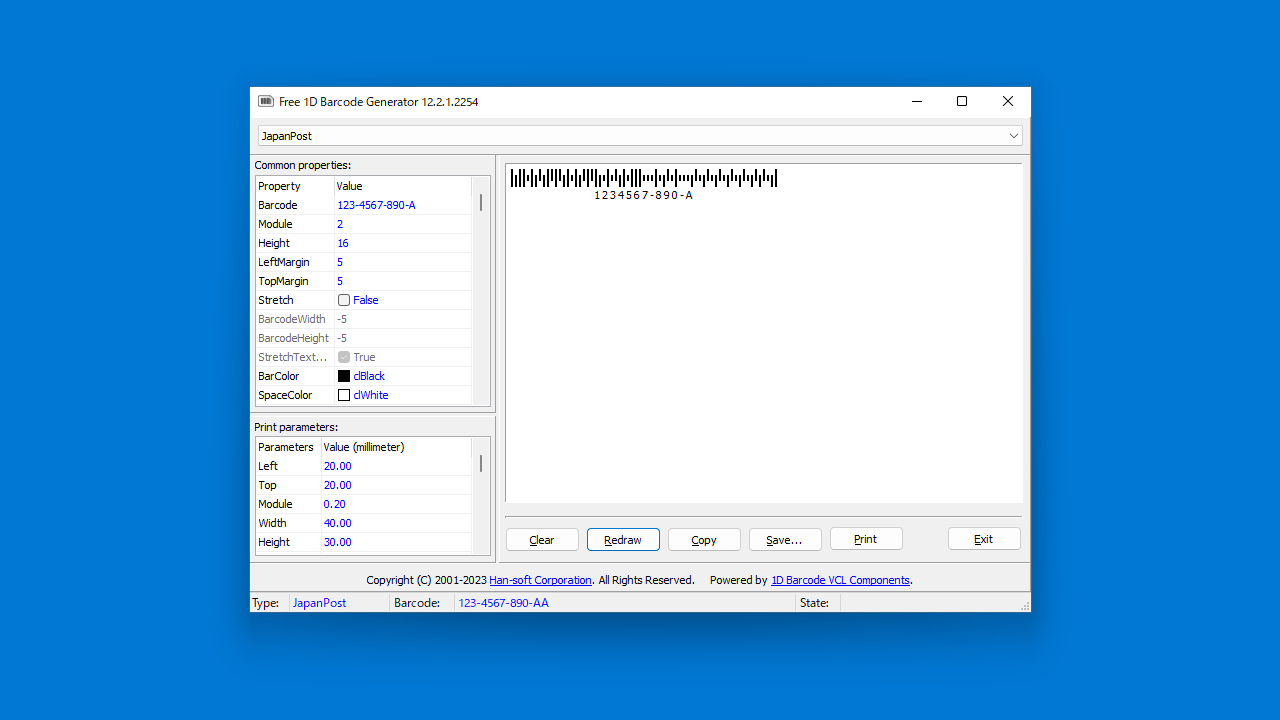The height and width of the screenshot is (720, 1280).
Task: Click the clBlack color name
Action: tap(369, 376)
